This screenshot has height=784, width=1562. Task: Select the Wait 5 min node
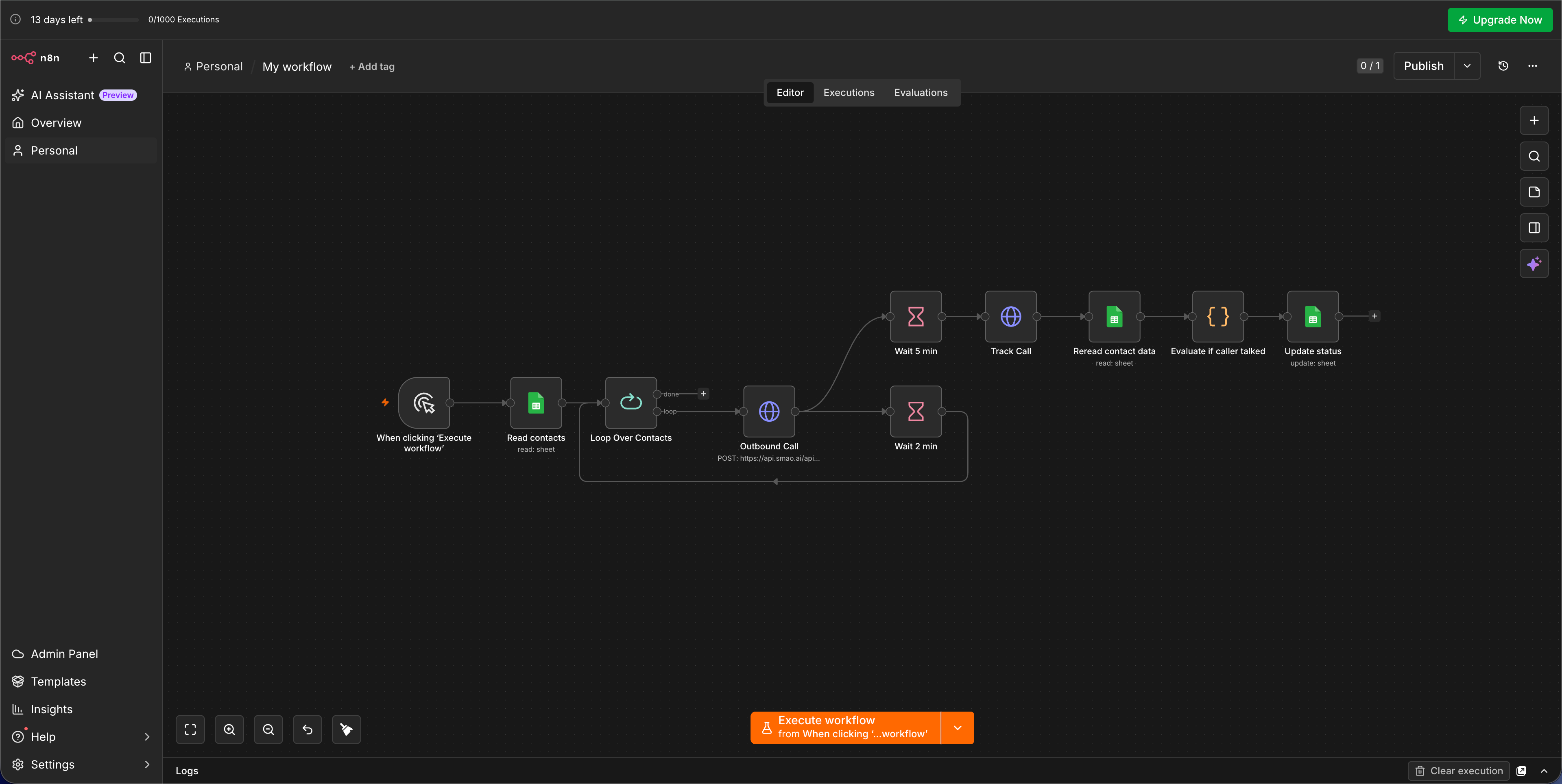pos(916,316)
